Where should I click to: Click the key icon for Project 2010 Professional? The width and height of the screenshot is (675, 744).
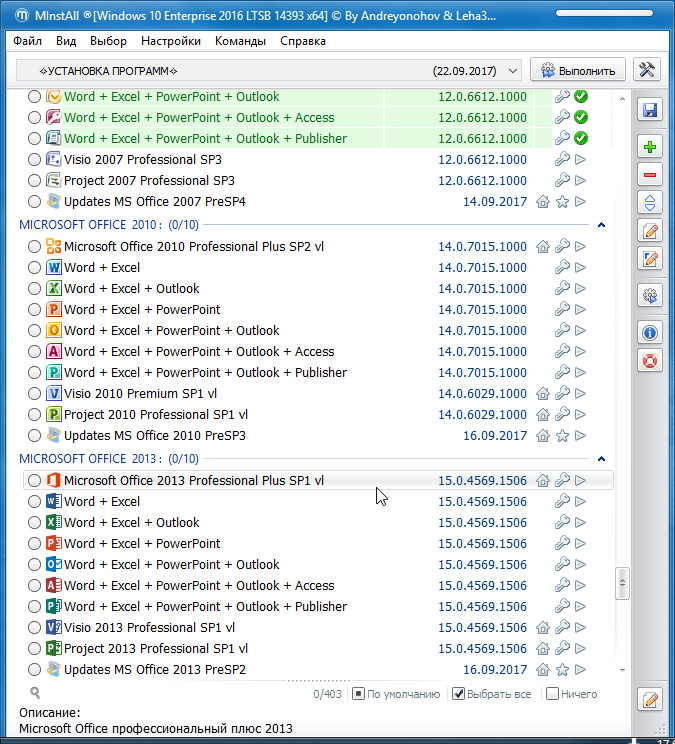[562, 415]
